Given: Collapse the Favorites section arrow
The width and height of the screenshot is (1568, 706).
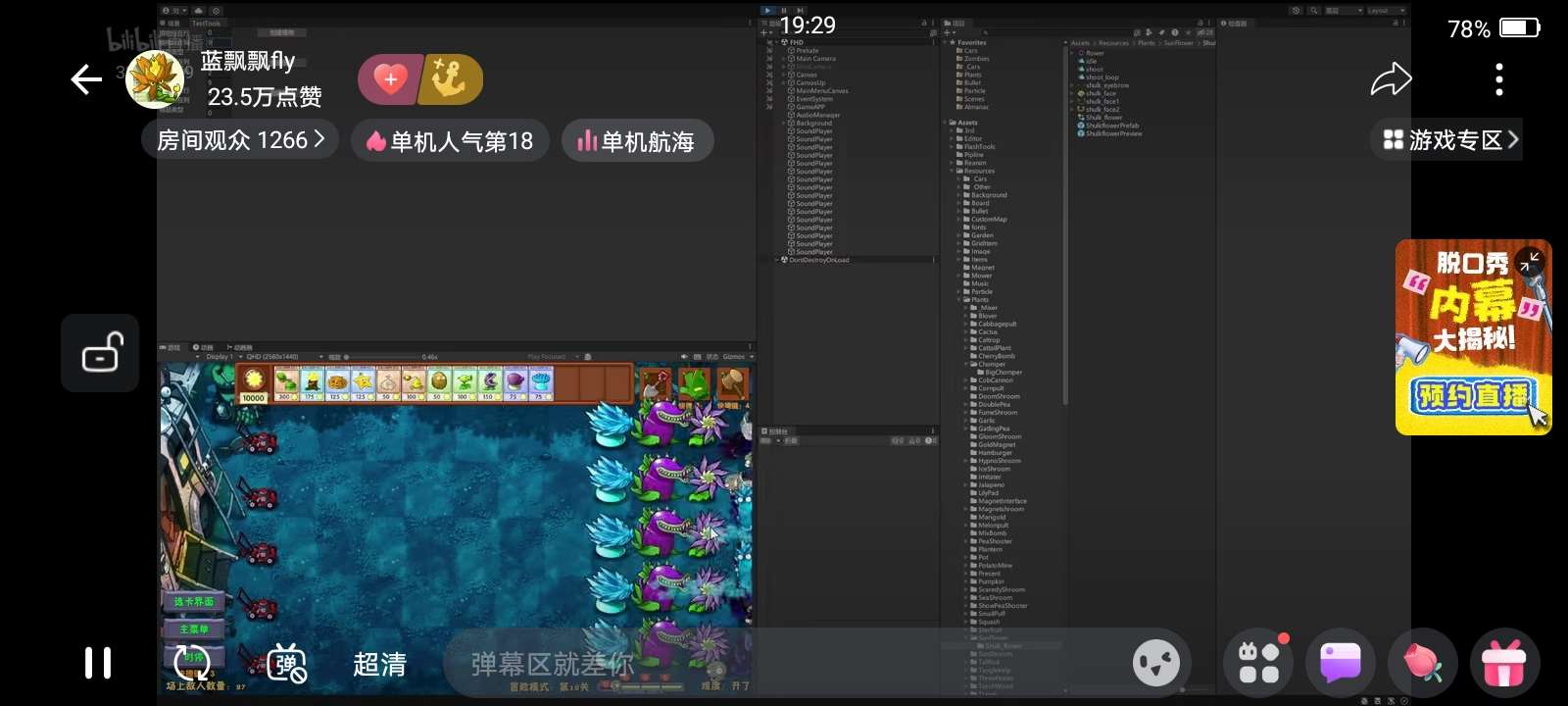Looking at the screenshot, I should 946,43.
